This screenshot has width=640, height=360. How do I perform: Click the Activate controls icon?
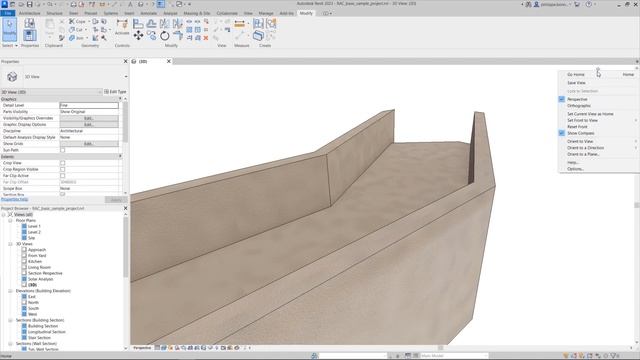122,27
